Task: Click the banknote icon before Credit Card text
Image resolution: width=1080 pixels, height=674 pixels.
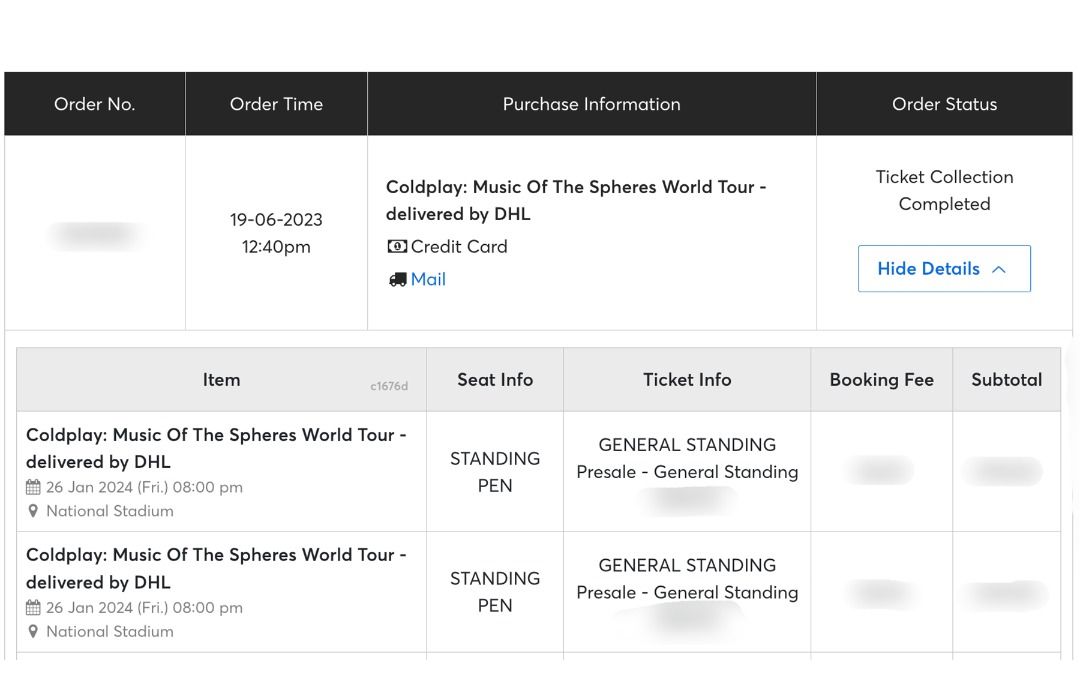Action: coord(396,247)
